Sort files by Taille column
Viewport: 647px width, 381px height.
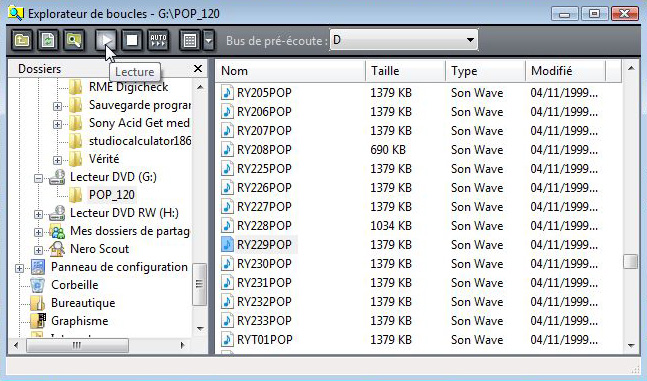coord(406,71)
